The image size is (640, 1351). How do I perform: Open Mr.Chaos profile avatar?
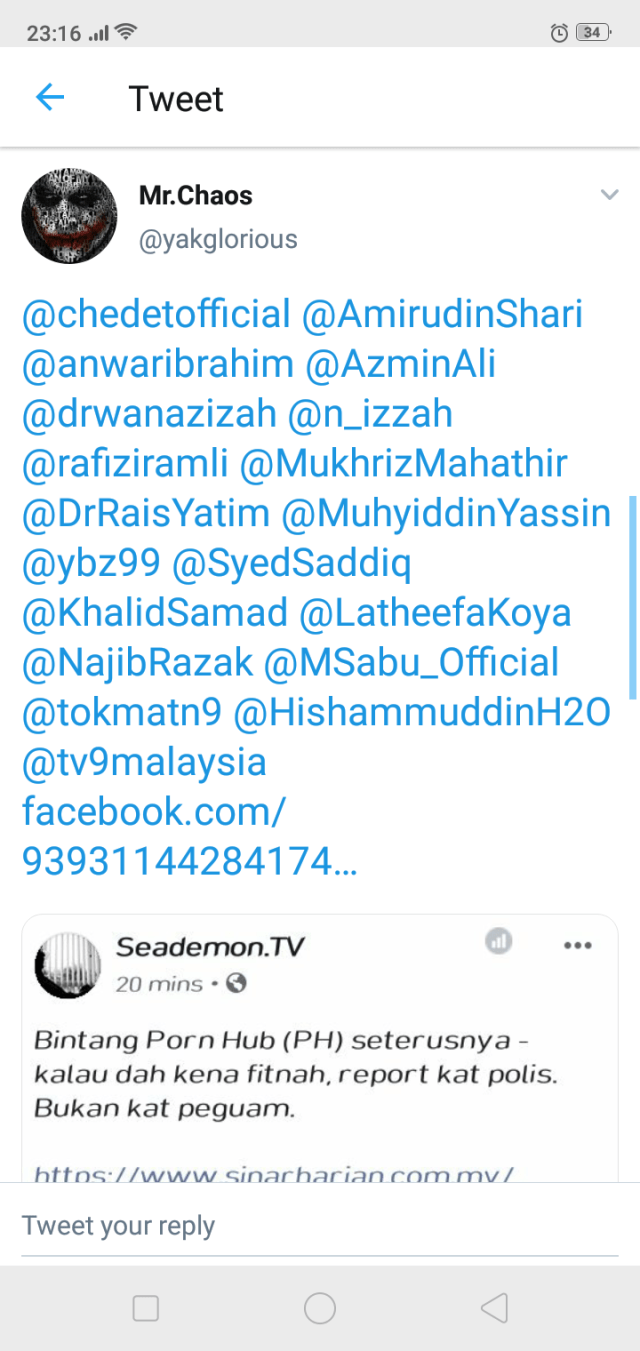(70, 216)
